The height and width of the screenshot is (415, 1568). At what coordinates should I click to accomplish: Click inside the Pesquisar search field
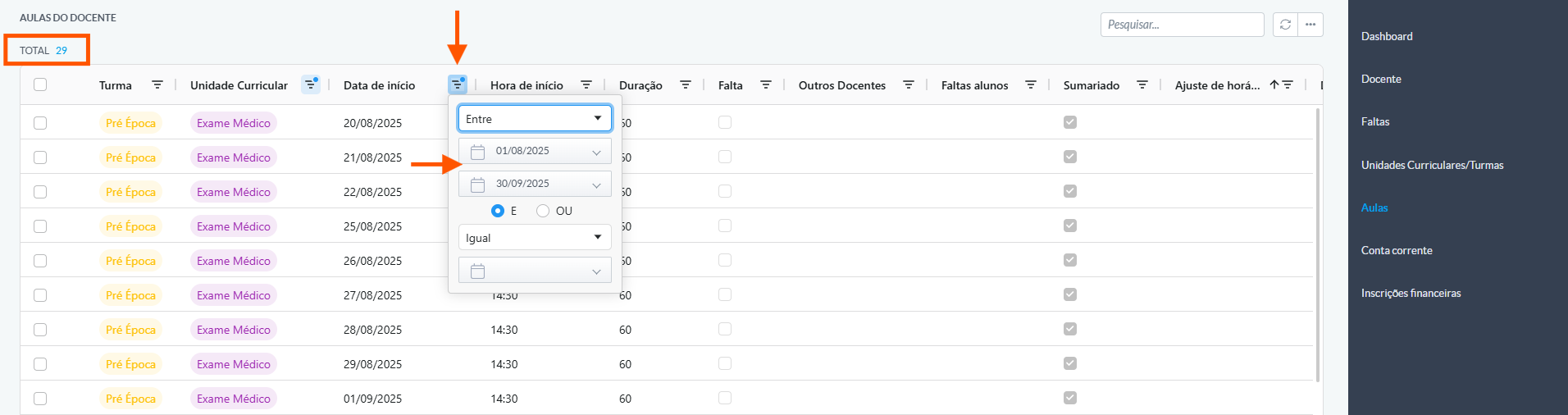tap(1182, 25)
